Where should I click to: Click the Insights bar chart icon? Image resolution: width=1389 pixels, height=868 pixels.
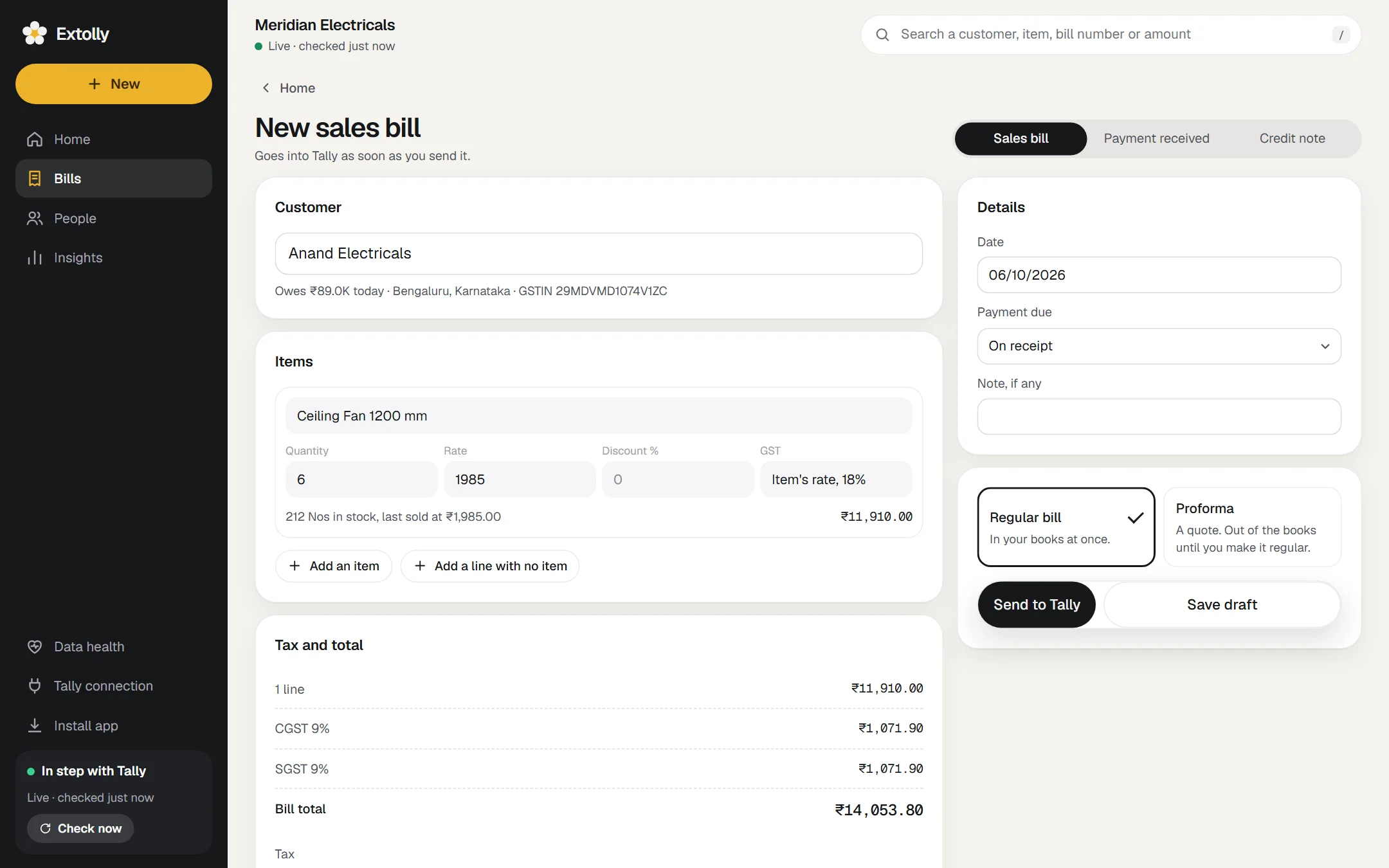tap(35, 257)
